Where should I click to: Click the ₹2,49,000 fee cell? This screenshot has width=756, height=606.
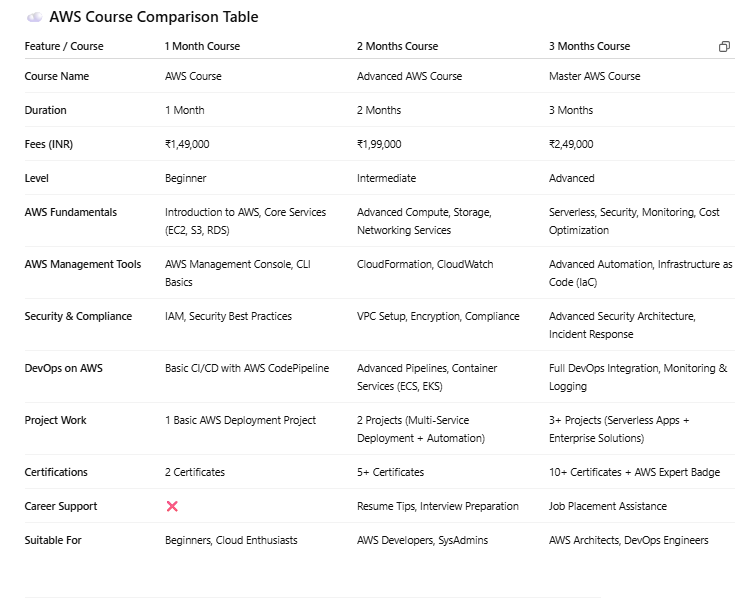(x=571, y=144)
